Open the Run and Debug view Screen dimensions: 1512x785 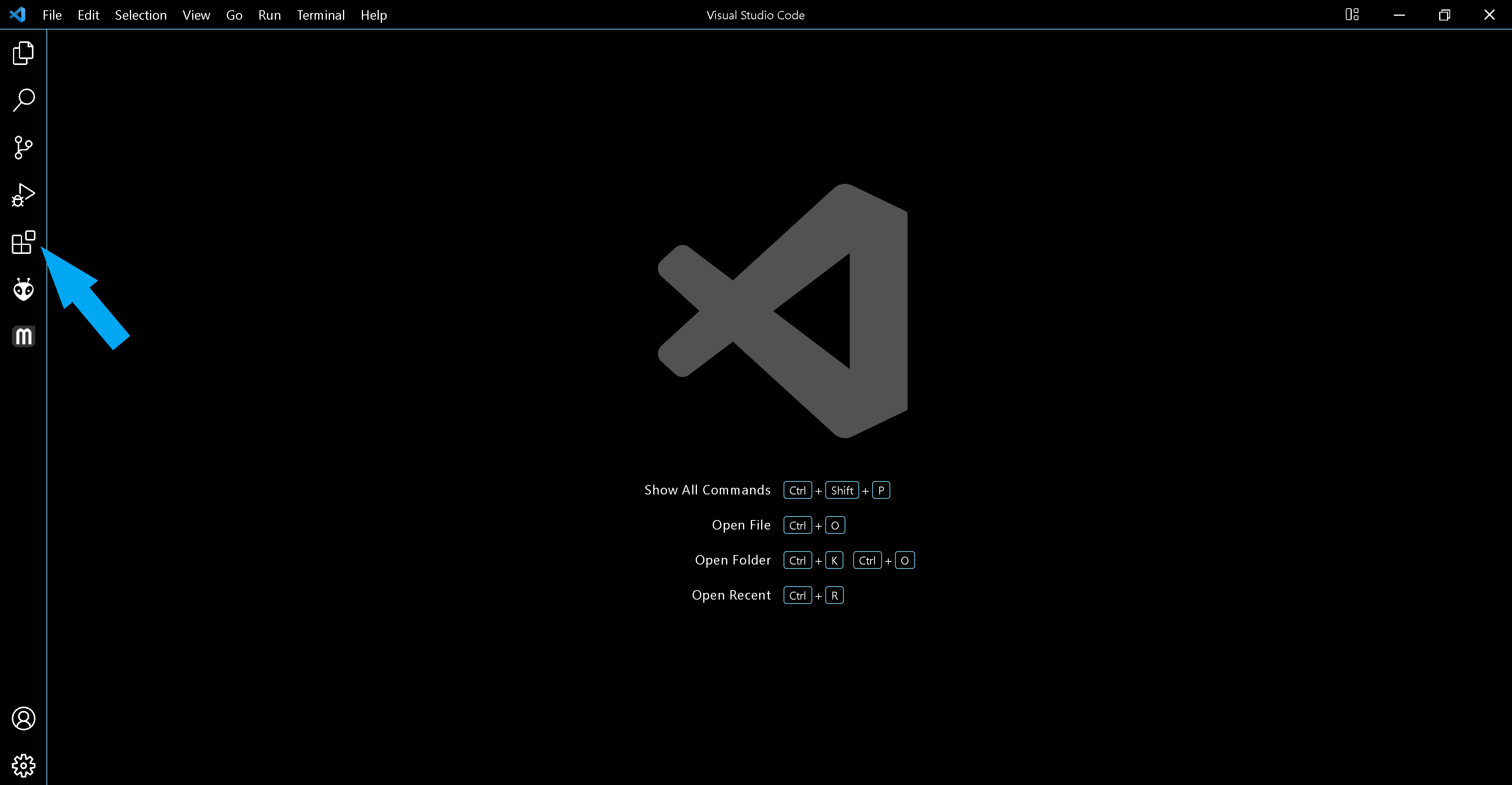[23, 195]
